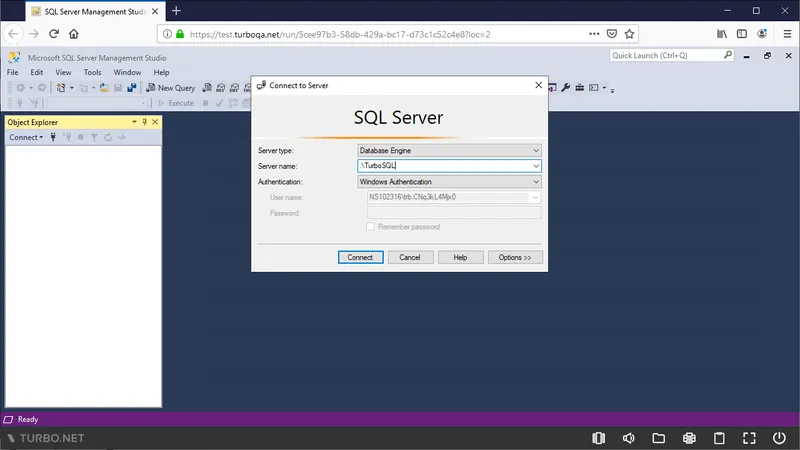
Task: Click the command window icon in toolbar
Action: pyautogui.click(x=594, y=88)
